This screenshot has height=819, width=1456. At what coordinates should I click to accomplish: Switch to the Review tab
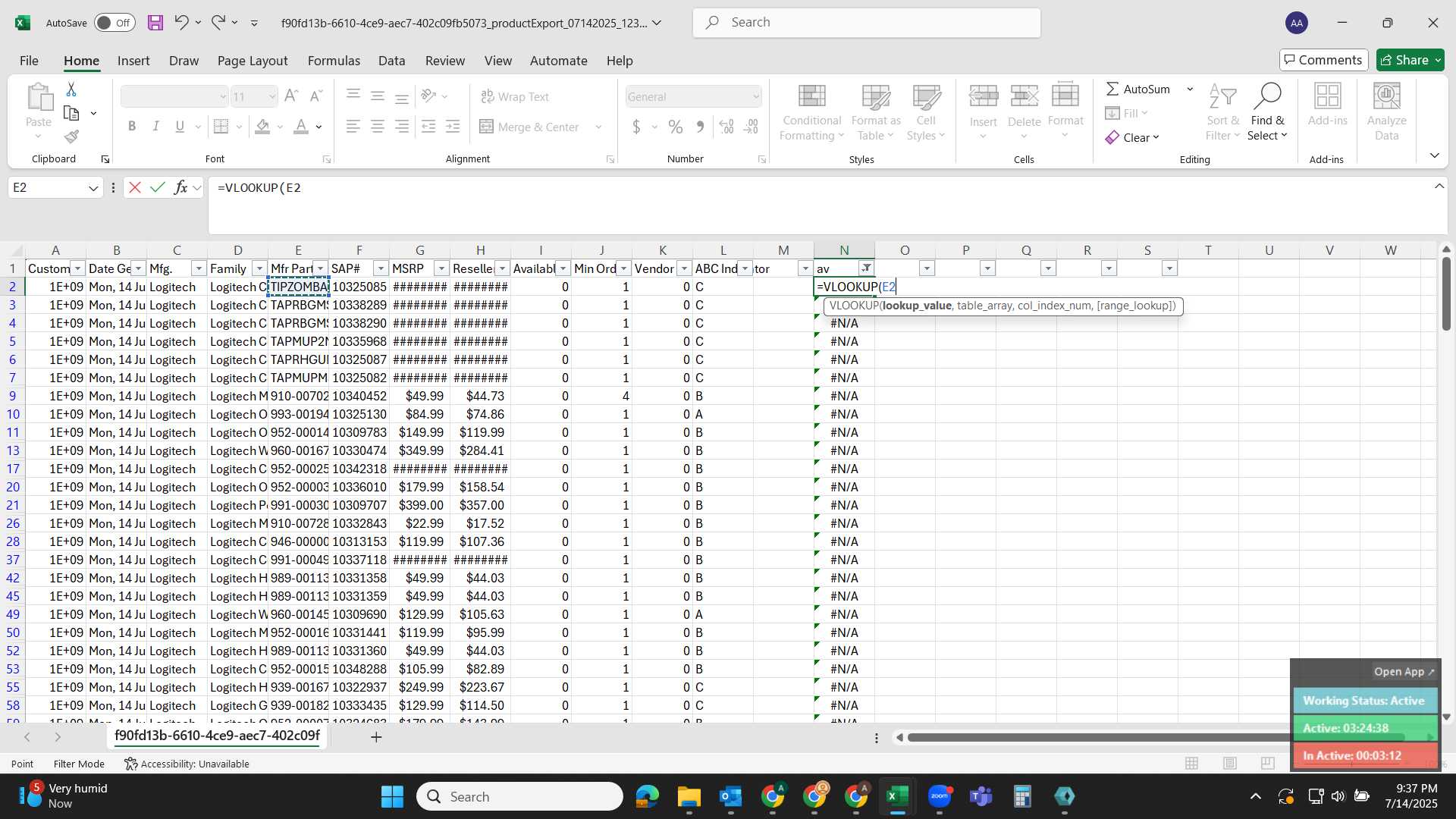click(x=445, y=61)
